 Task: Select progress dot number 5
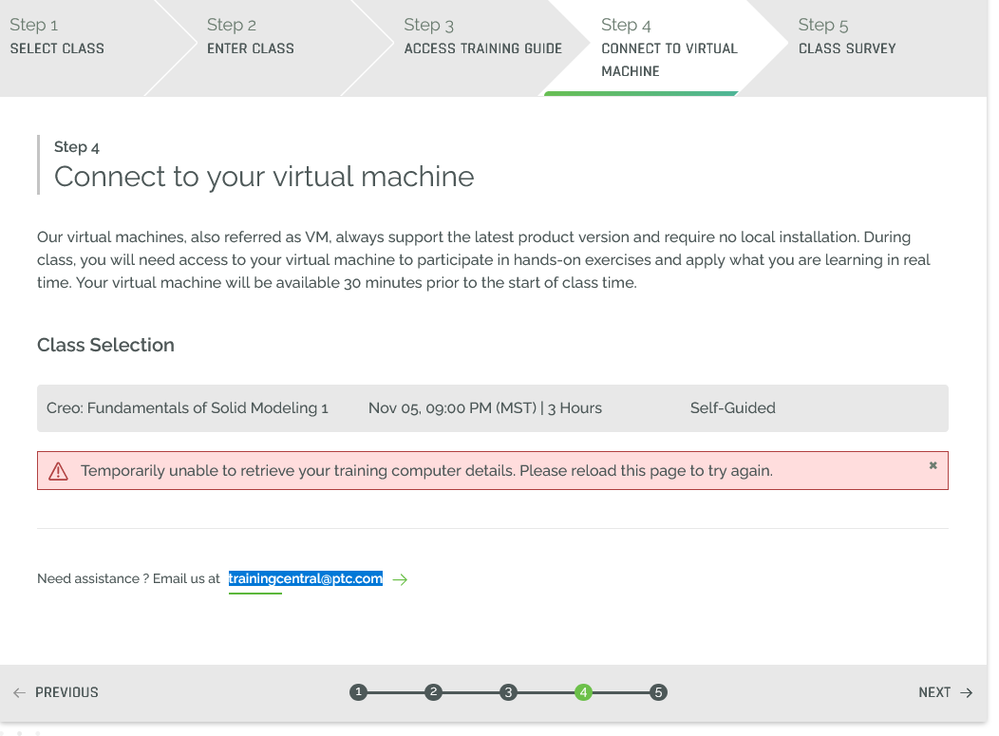(658, 692)
